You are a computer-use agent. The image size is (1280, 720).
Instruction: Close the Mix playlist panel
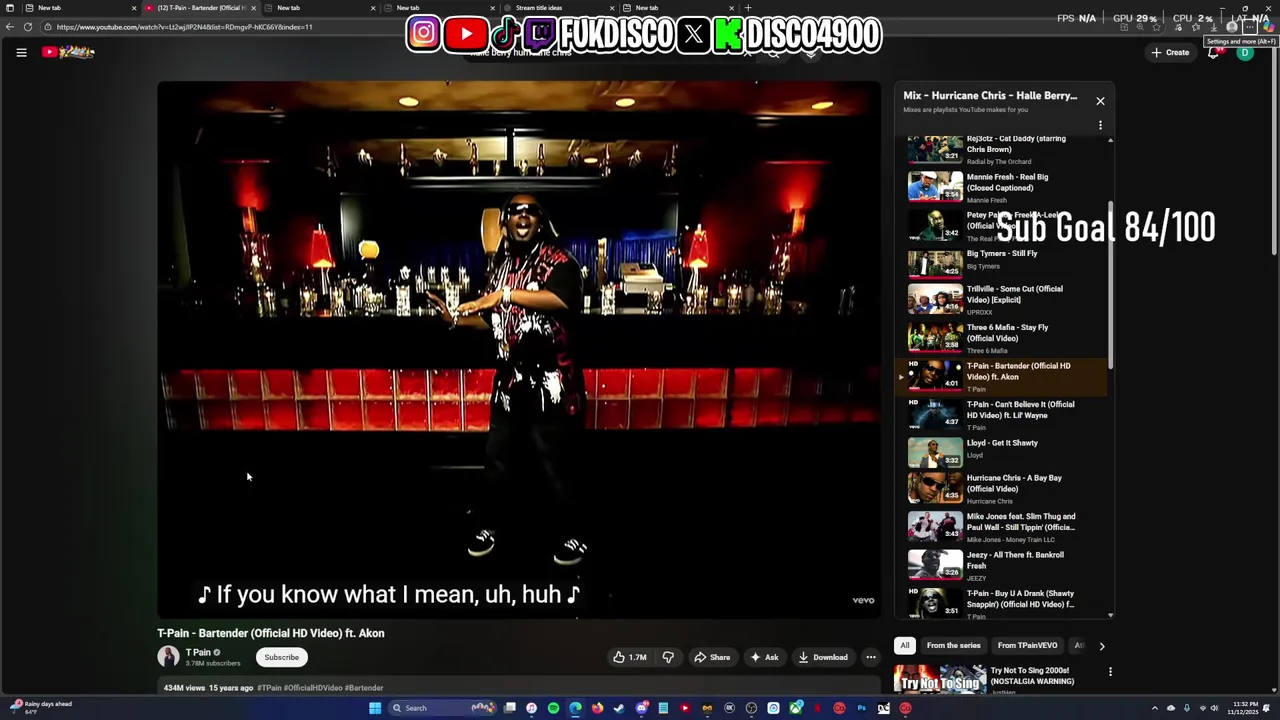(x=1100, y=101)
